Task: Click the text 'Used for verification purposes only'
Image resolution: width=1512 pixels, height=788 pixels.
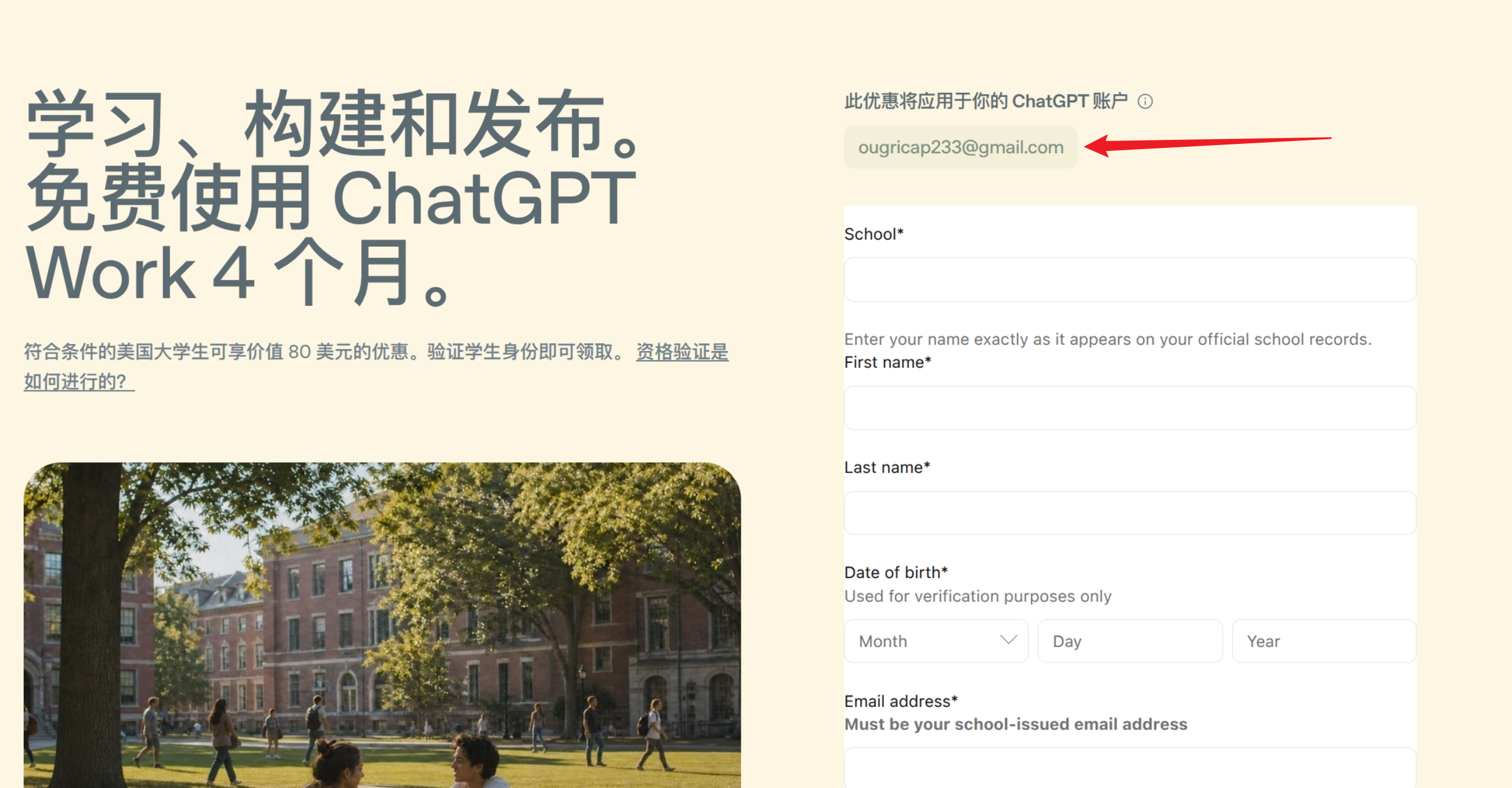Action: click(978, 596)
